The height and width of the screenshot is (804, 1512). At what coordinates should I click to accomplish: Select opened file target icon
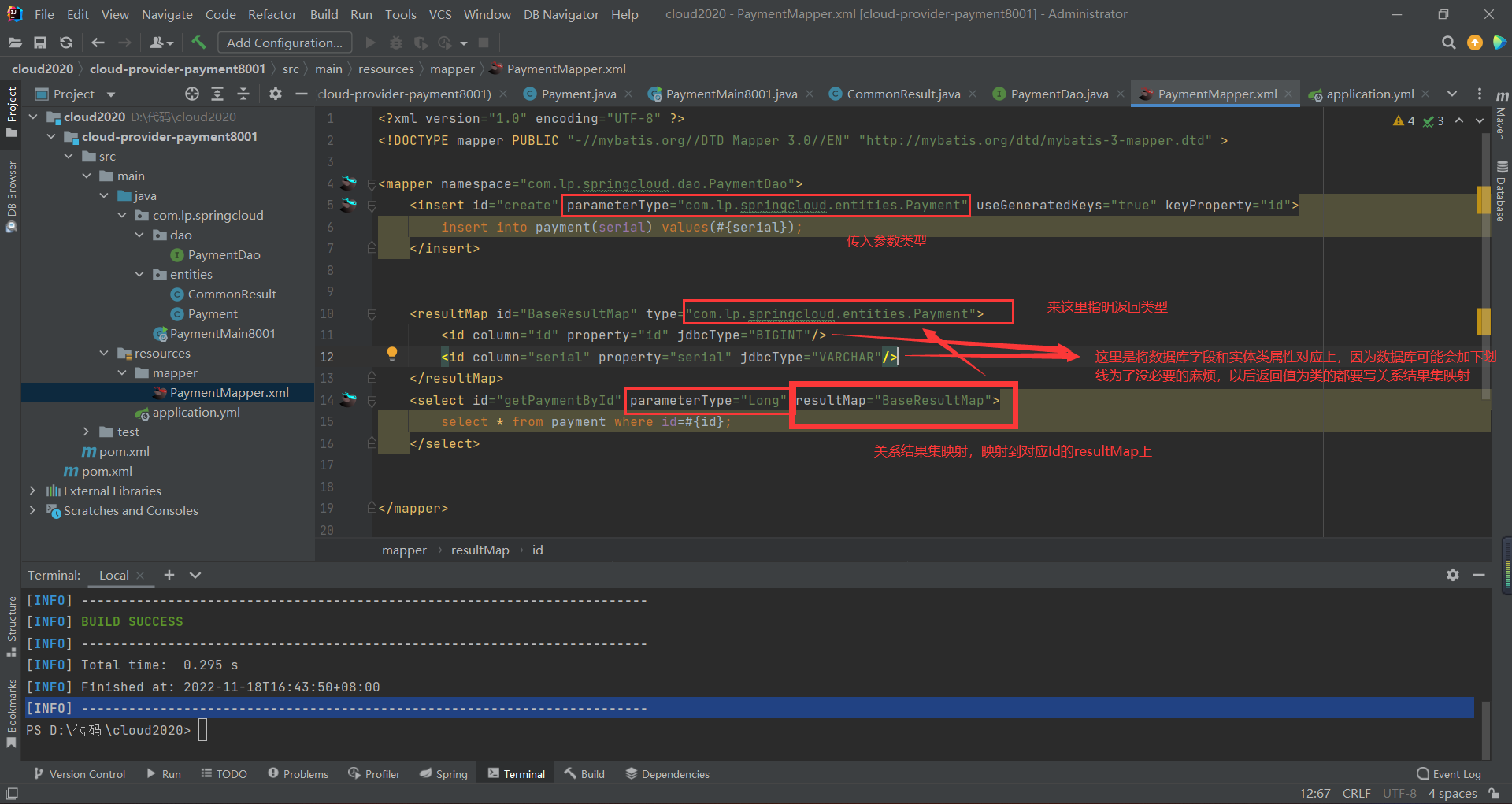click(x=192, y=94)
